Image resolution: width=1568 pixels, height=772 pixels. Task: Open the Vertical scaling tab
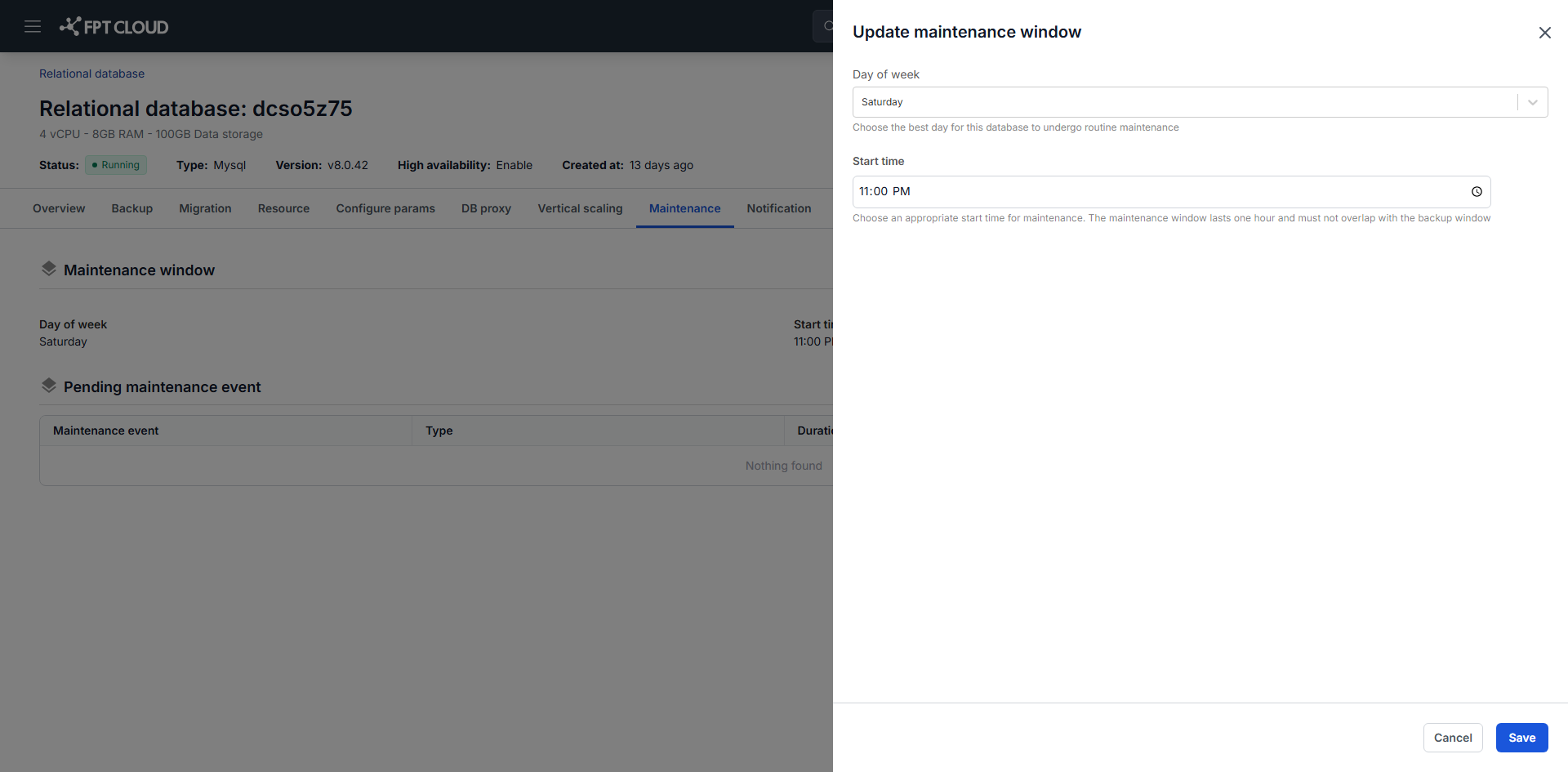pyautogui.click(x=580, y=208)
